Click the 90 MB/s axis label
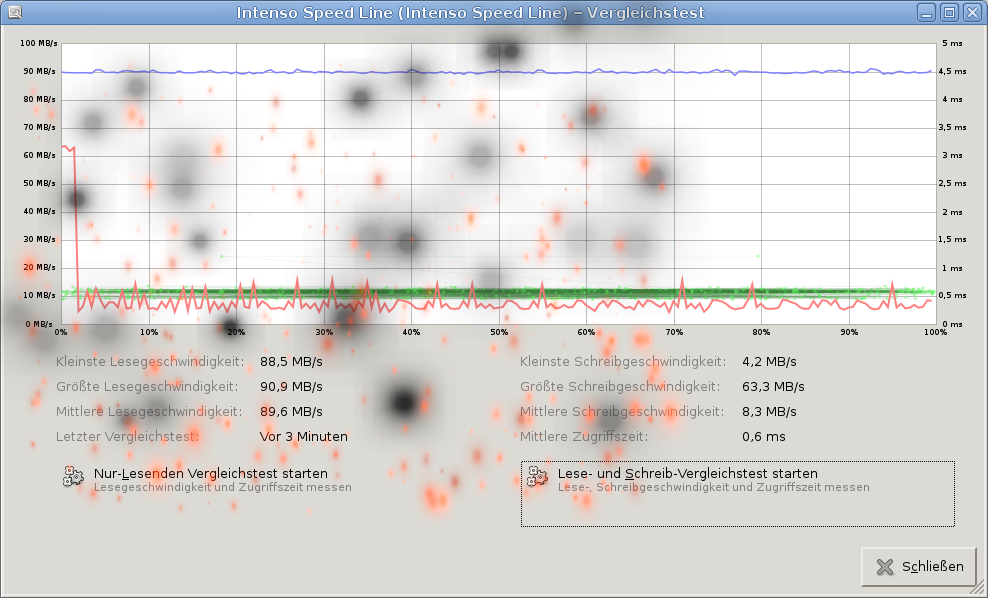 [40, 71]
